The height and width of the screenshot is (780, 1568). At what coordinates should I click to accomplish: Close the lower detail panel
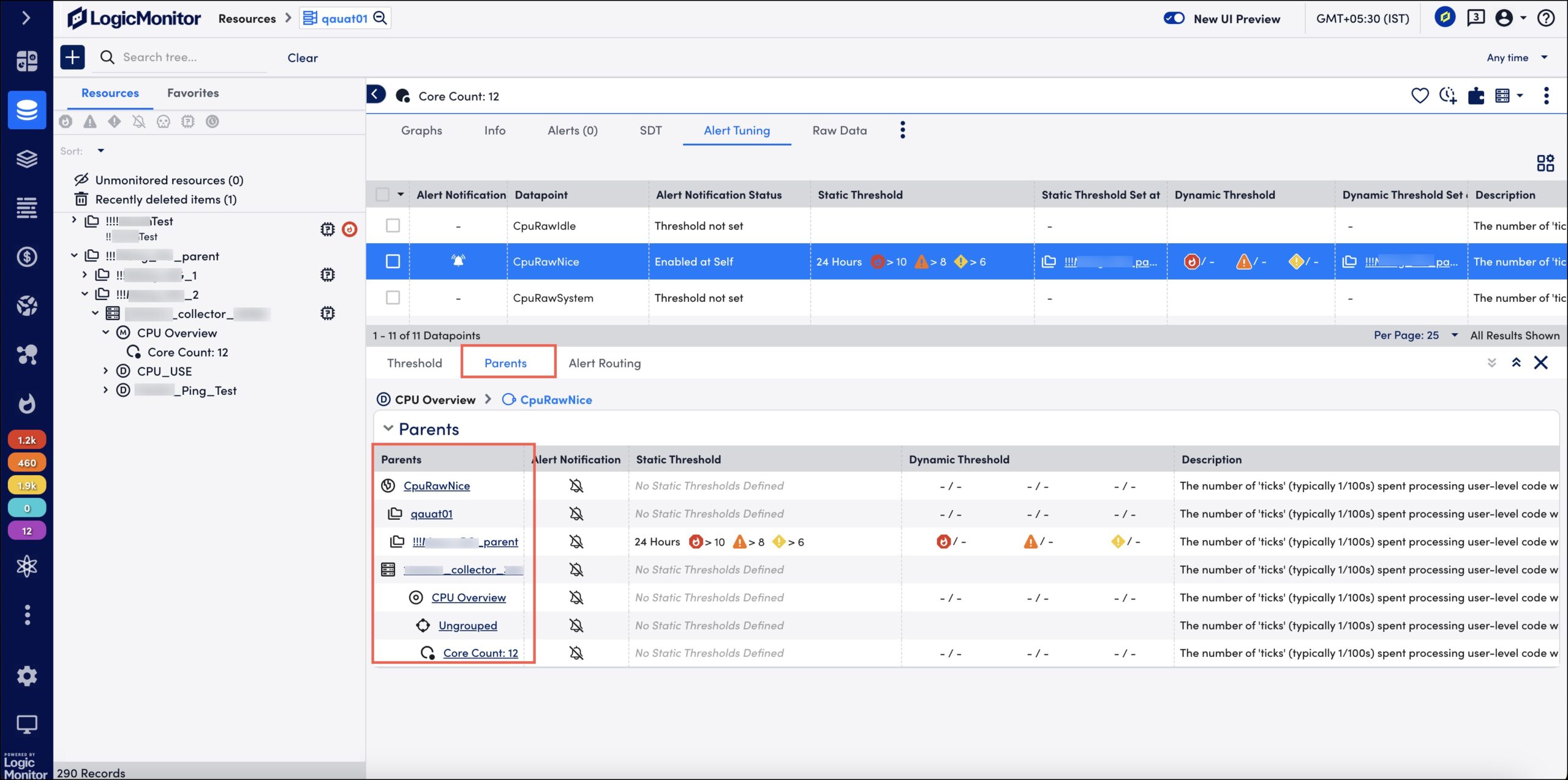pos(1541,362)
